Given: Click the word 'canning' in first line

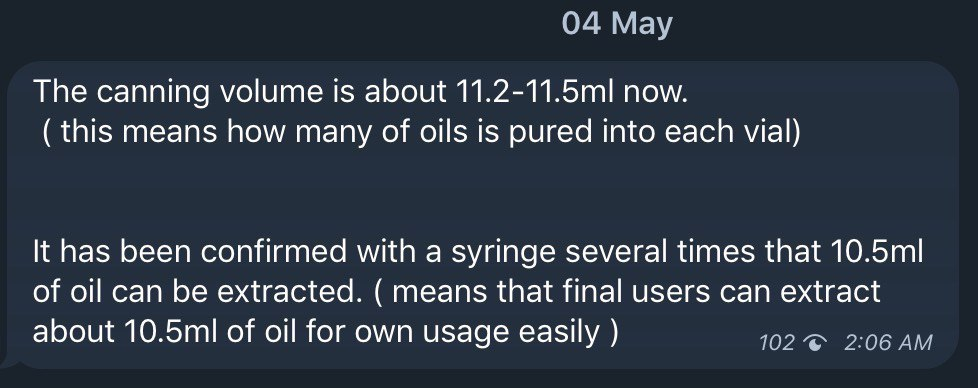Looking at the screenshot, I should tap(146, 94).
